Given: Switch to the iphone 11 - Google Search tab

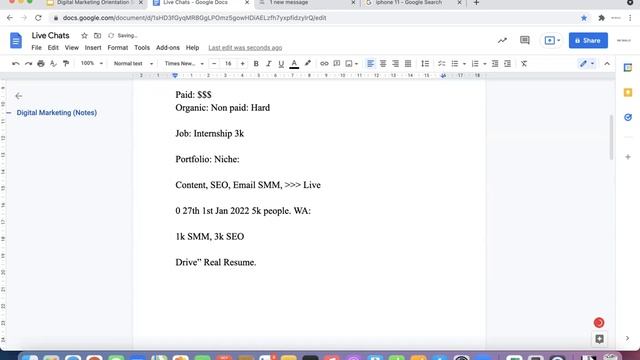Looking at the screenshot, I should pyautogui.click(x=413, y=3).
